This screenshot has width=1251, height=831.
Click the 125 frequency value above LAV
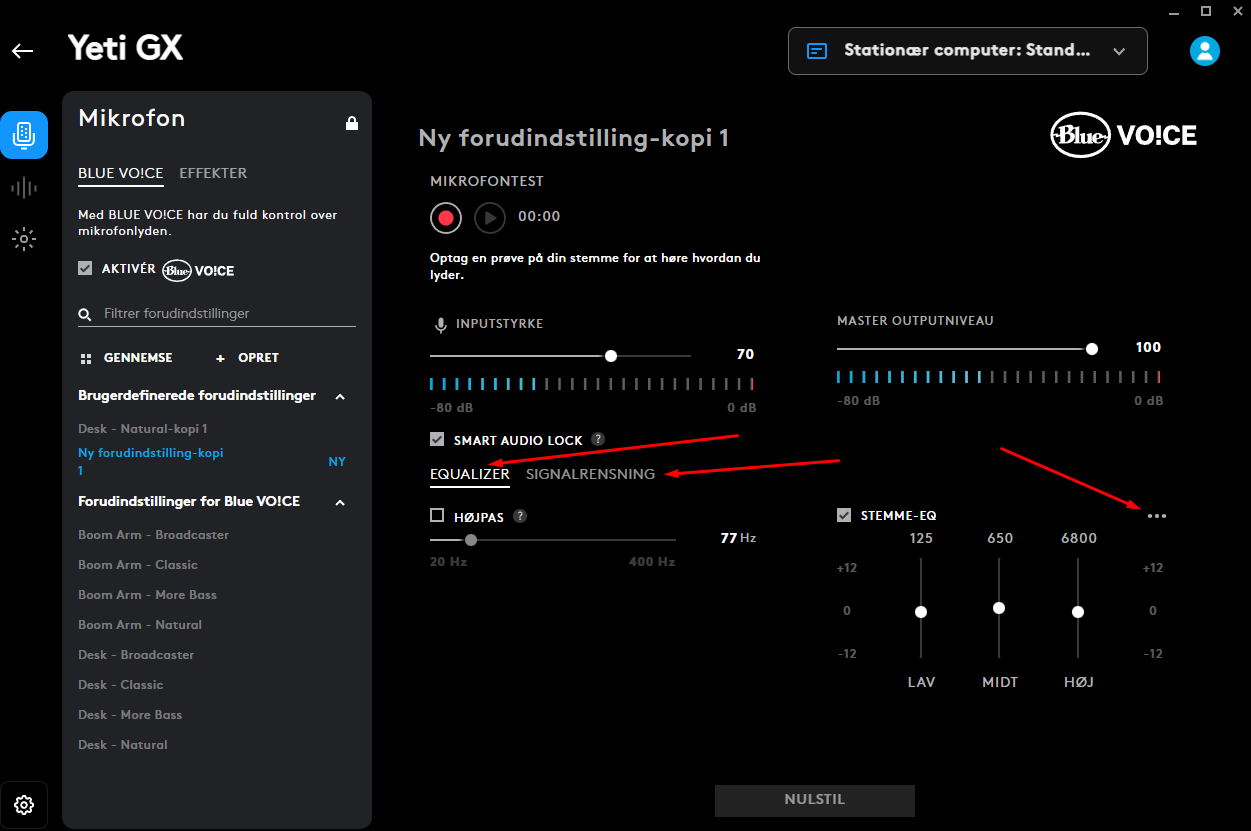tap(921, 538)
